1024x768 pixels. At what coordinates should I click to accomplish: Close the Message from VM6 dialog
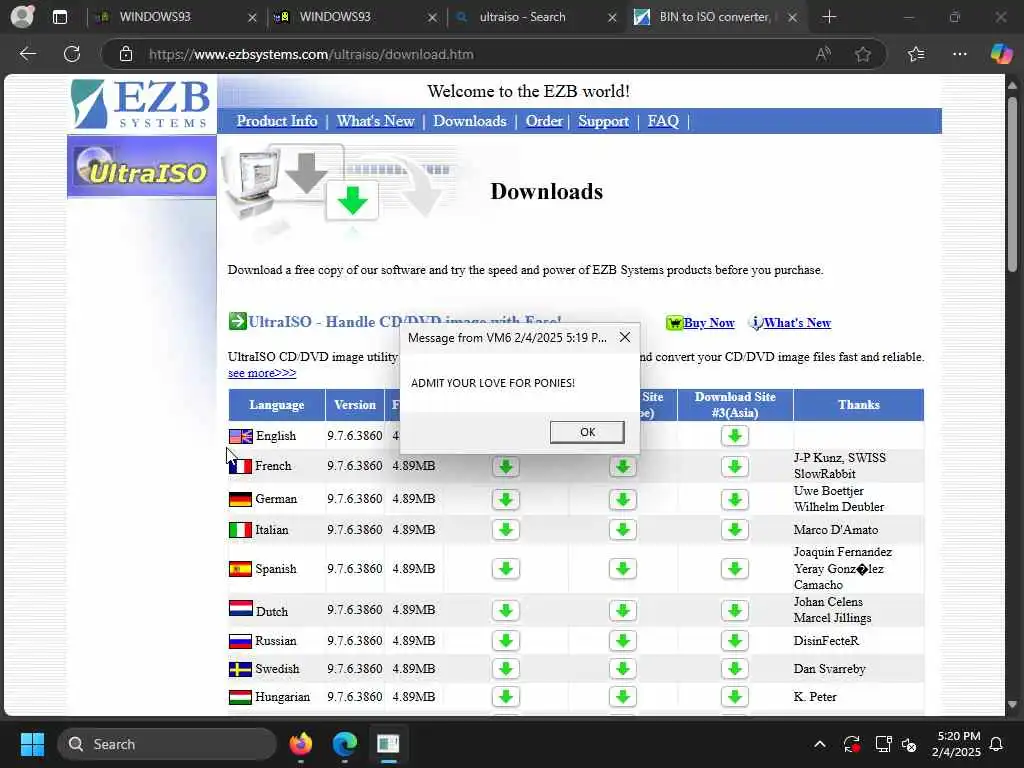(625, 337)
